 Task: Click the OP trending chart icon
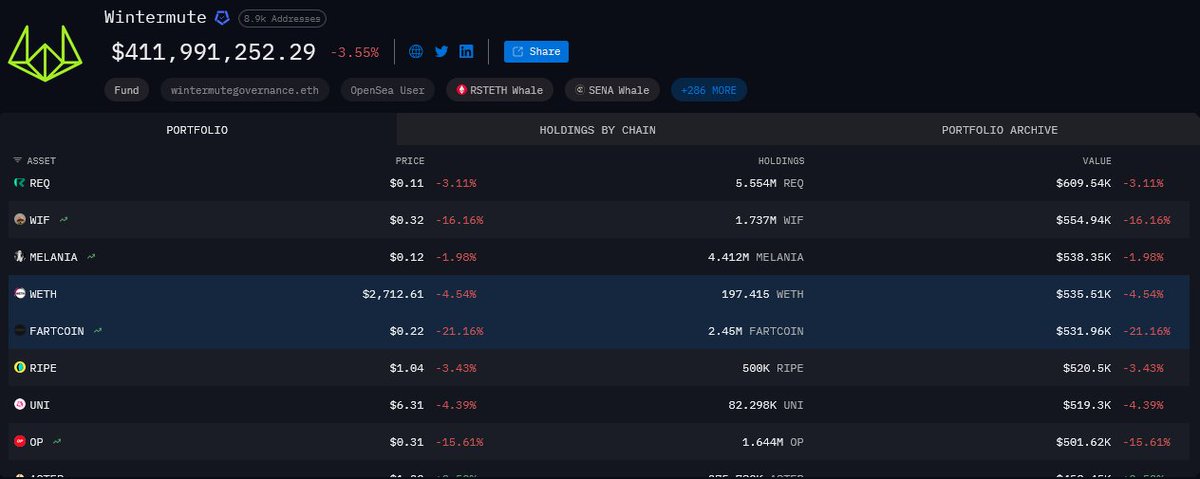tap(57, 441)
